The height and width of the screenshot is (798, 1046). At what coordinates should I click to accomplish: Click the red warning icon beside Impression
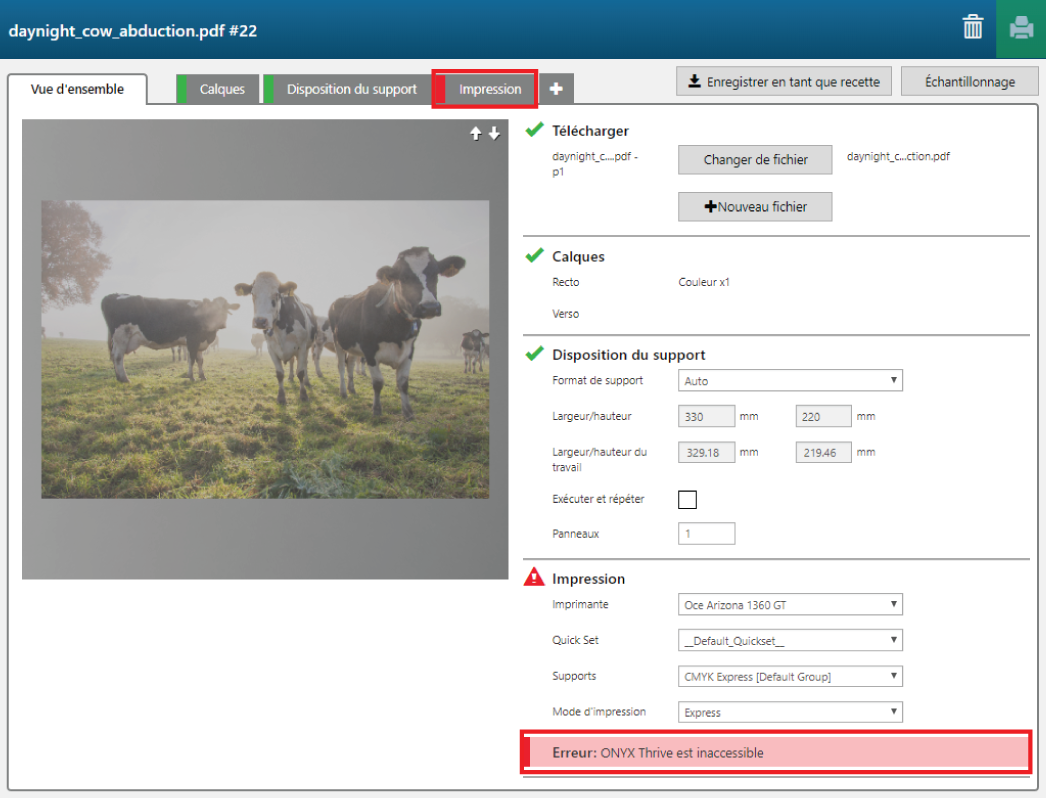click(x=534, y=577)
